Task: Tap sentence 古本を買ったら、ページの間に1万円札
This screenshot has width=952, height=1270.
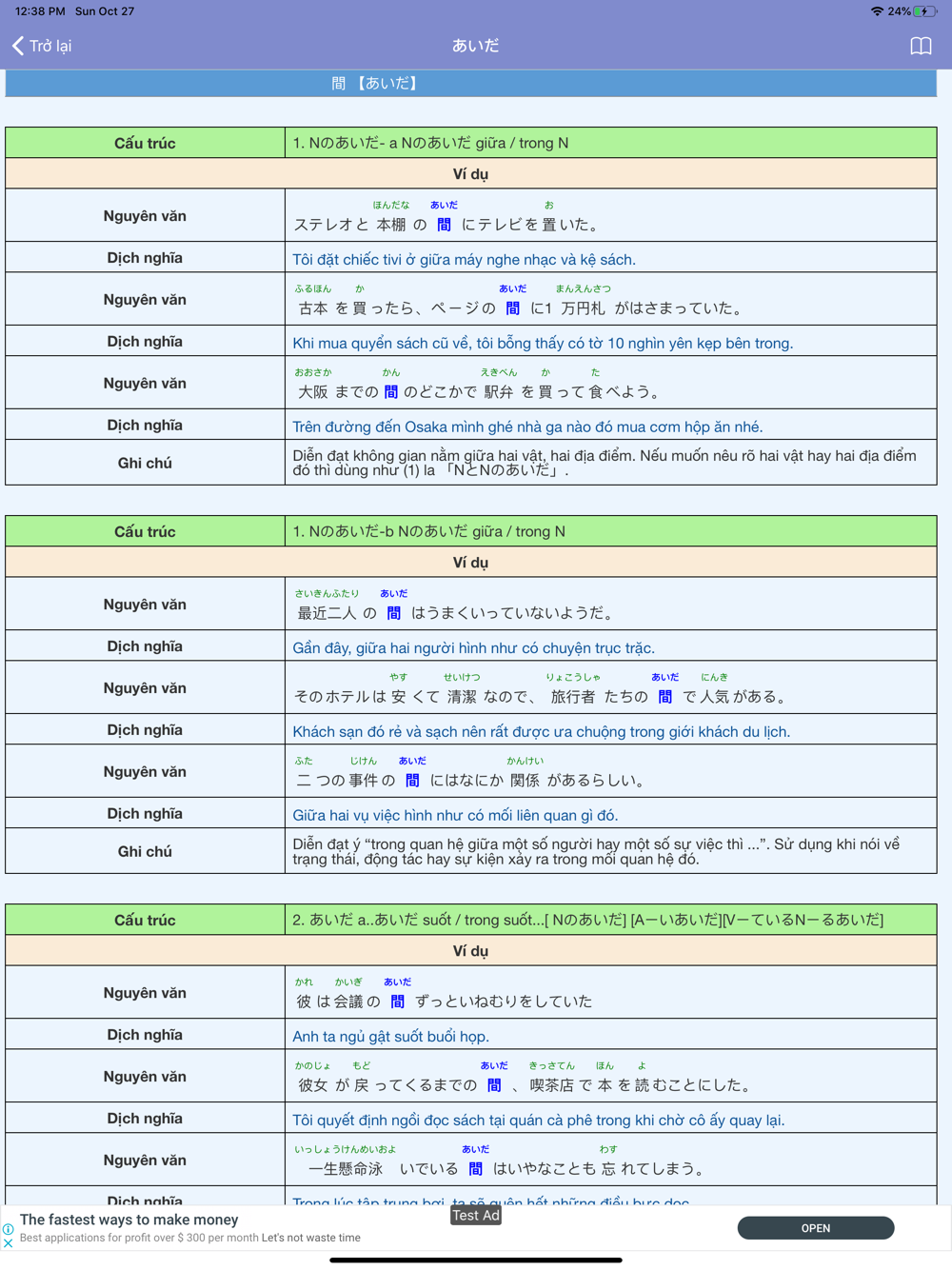Action: 520,308
